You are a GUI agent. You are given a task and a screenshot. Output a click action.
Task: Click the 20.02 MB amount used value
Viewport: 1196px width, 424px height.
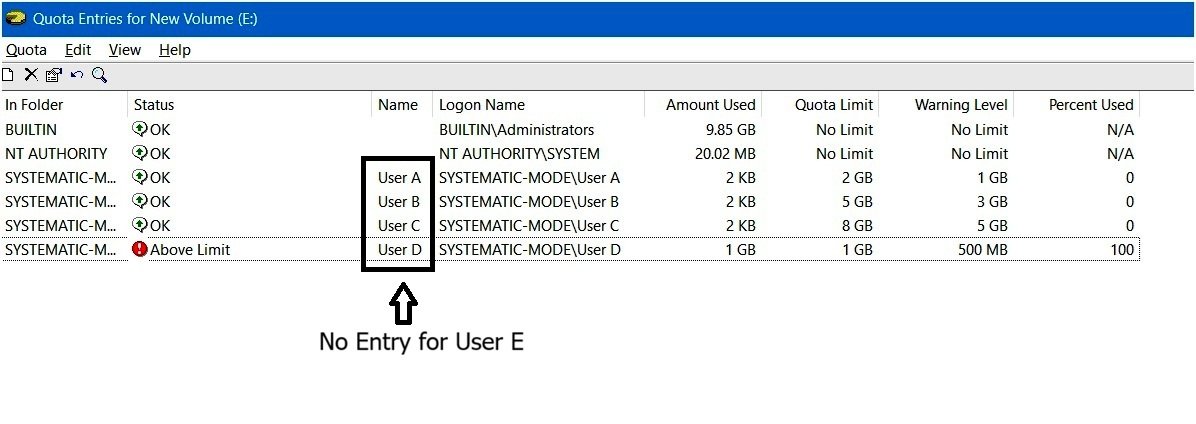coord(725,154)
